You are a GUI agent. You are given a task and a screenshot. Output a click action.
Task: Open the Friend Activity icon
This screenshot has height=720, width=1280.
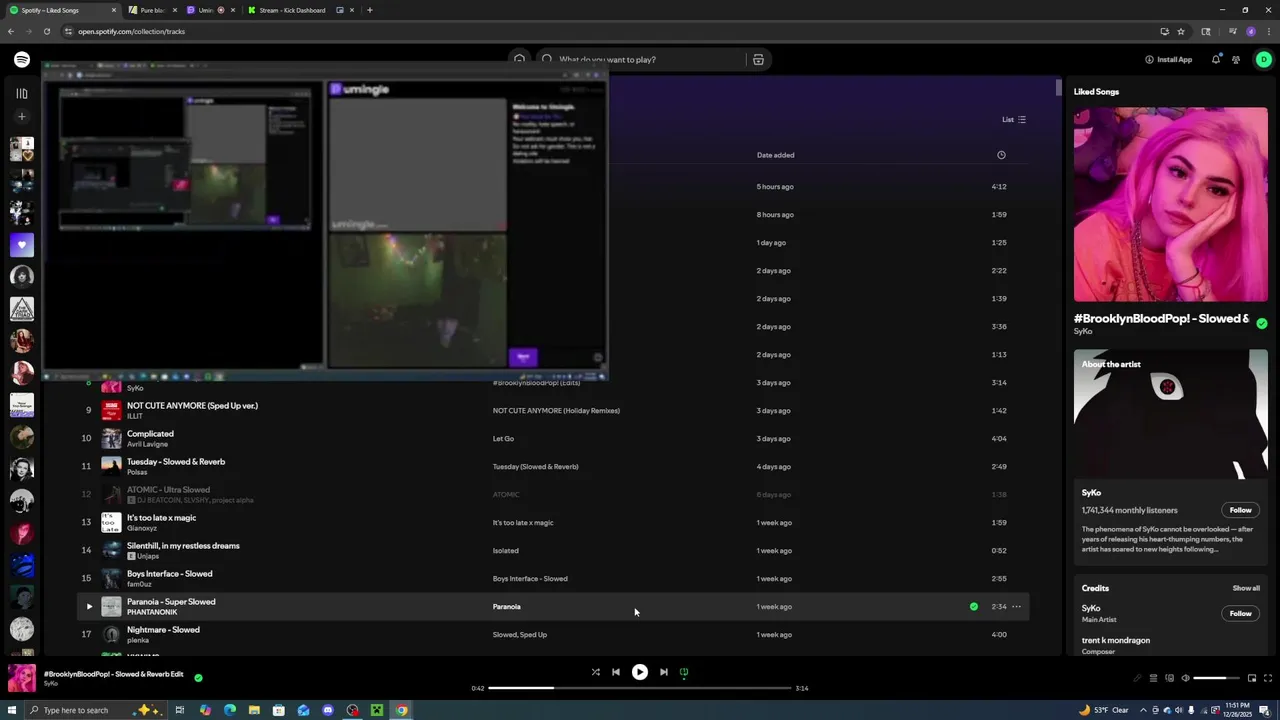tap(1236, 60)
